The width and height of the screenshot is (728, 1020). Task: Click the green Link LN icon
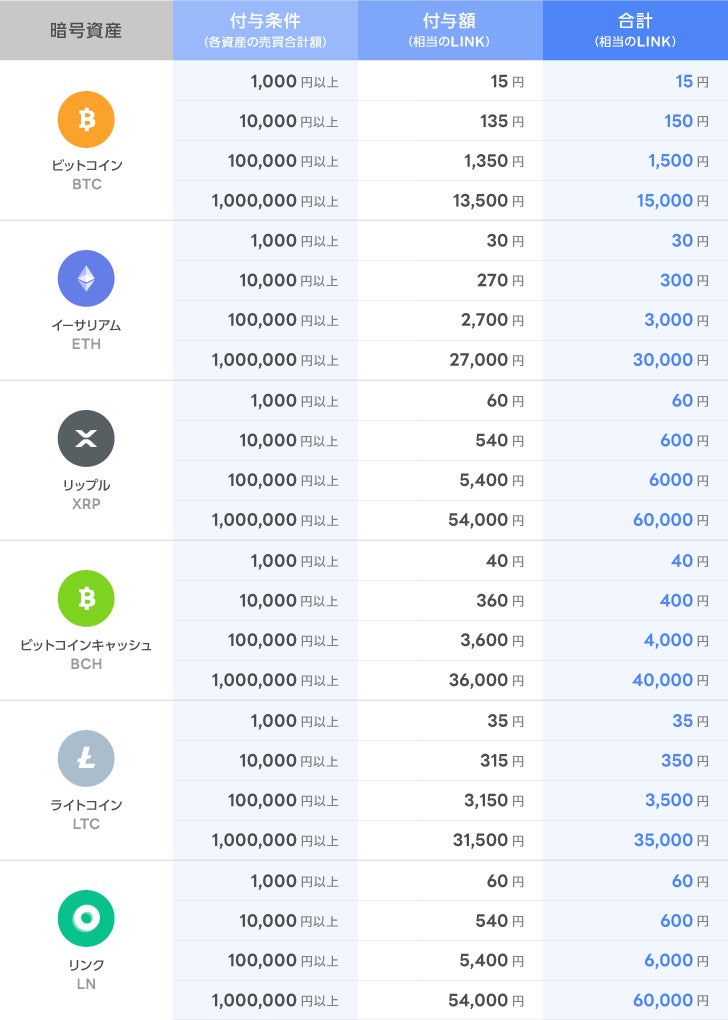(86, 918)
